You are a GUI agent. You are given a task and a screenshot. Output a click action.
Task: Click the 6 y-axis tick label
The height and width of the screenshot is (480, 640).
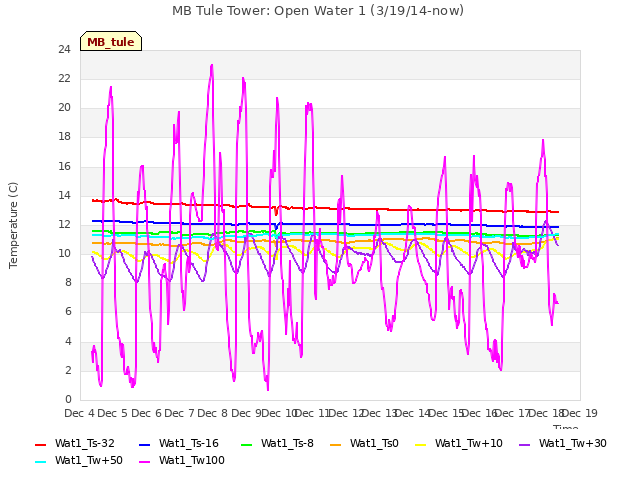[68, 312]
